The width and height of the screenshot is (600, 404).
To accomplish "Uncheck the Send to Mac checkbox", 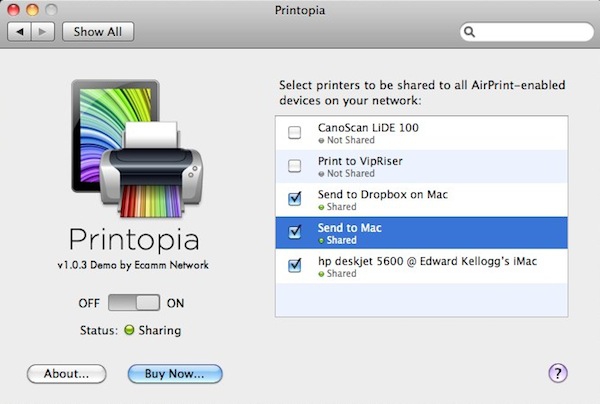I will pyautogui.click(x=295, y=232).
